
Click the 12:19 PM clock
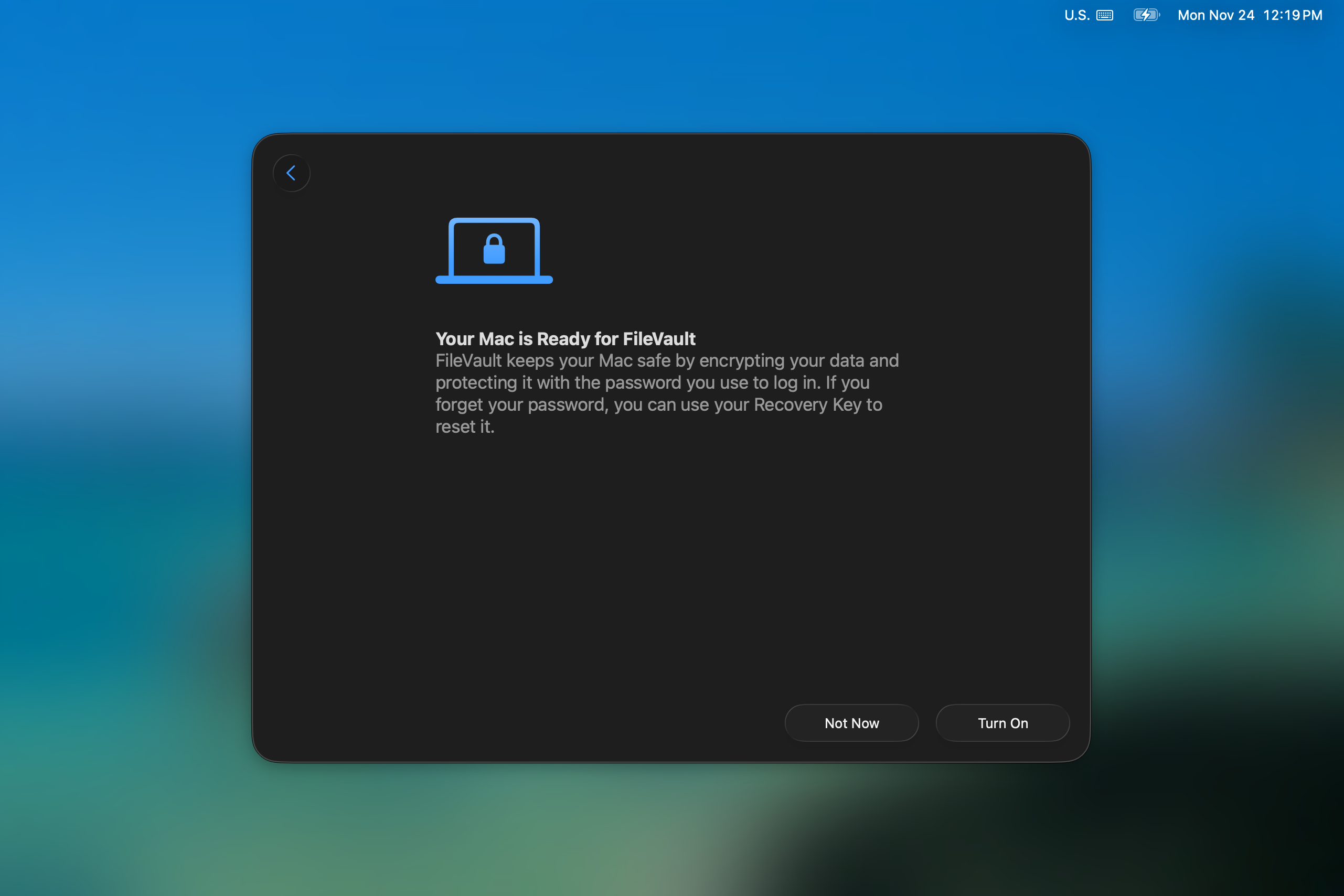point(1293,15)
